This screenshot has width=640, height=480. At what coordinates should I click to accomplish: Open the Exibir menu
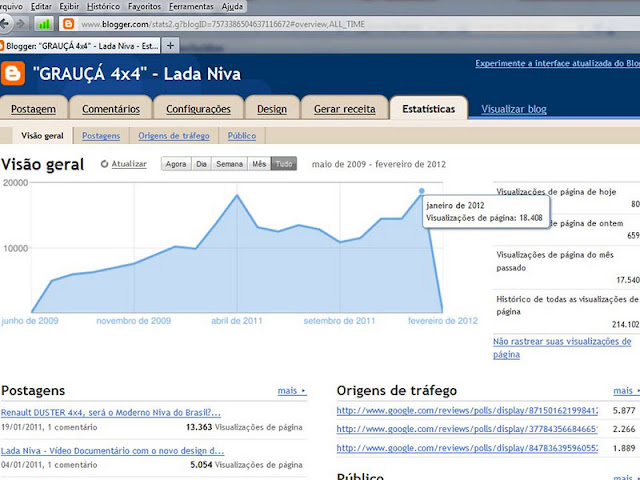point(69,7)
